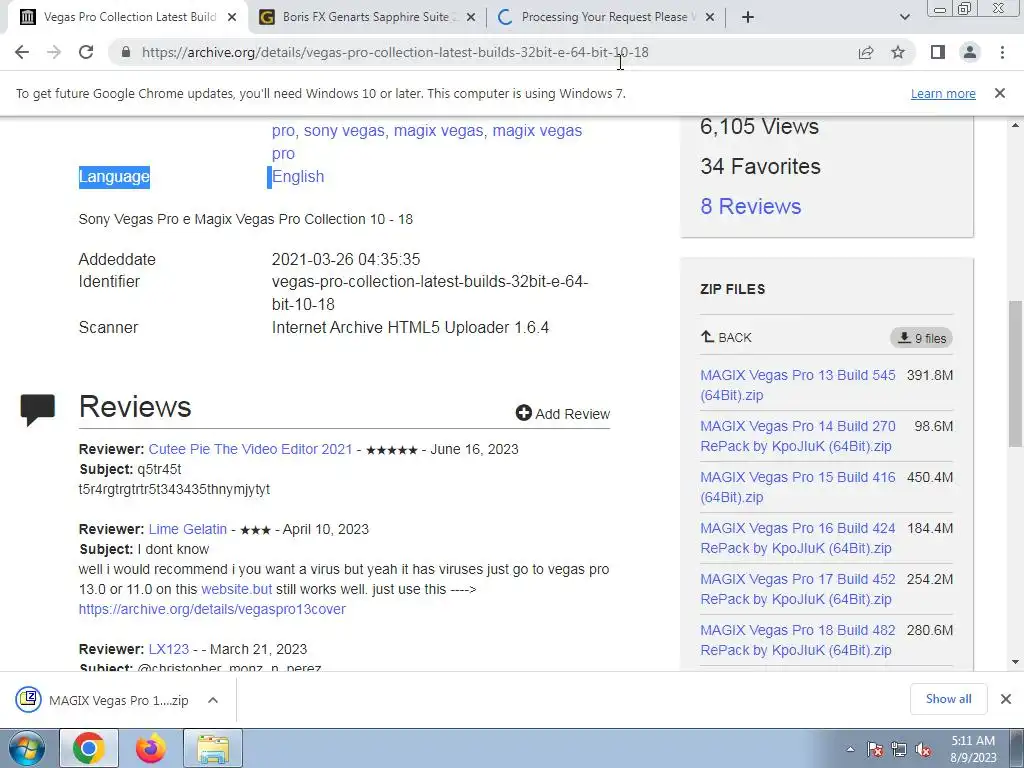Bookmark this page with star icon

898,52
